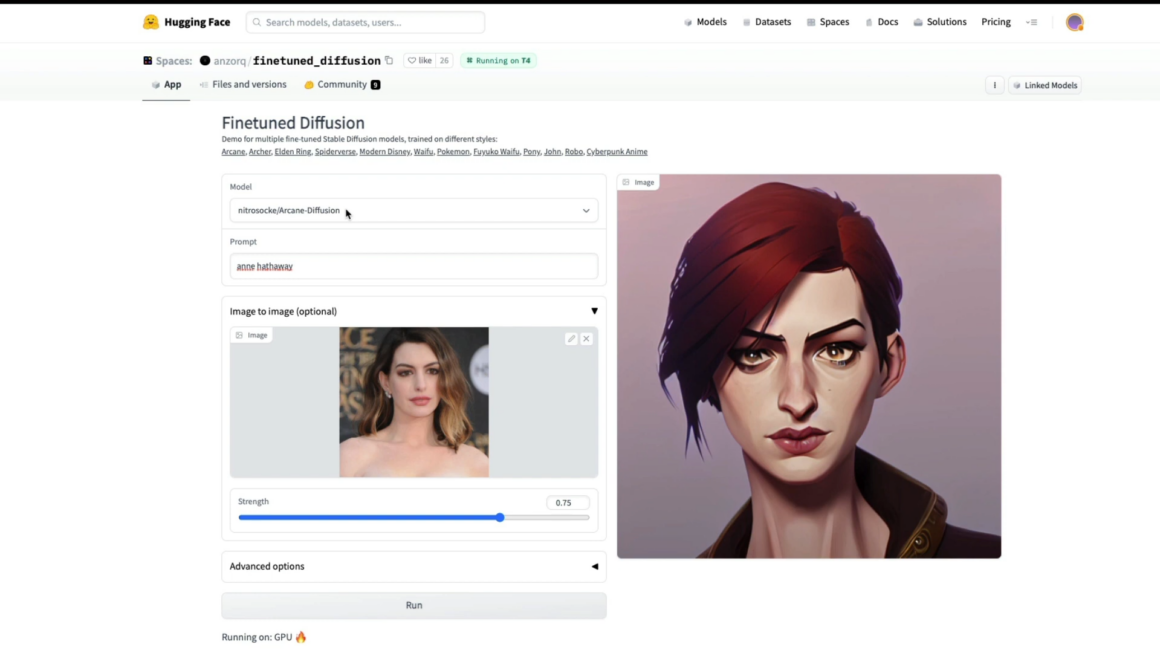Remove the uploaded image with the X icon
The image size is (1160, 653).
coord(586,338)
